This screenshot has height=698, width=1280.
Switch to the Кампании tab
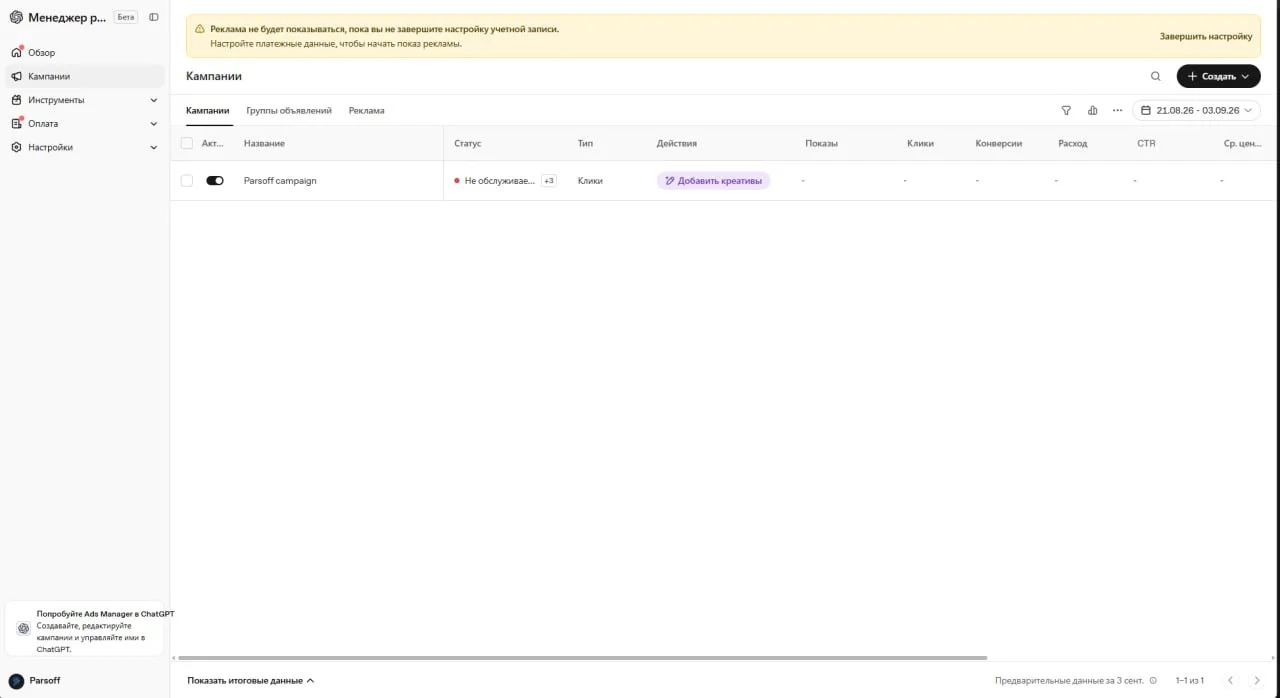208,110
